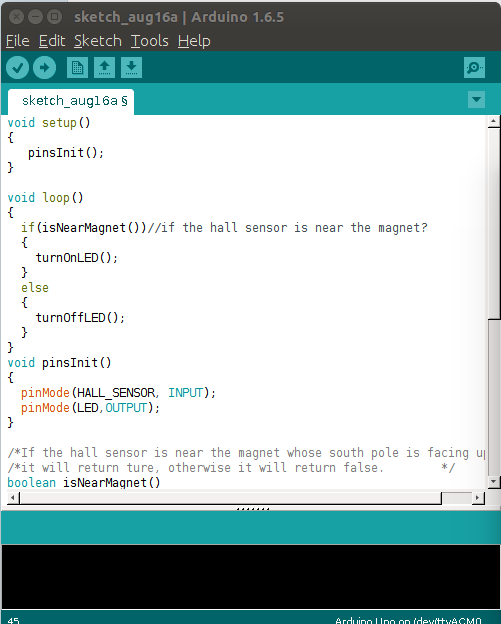Click the 'turnOffLED();' line

80,318
